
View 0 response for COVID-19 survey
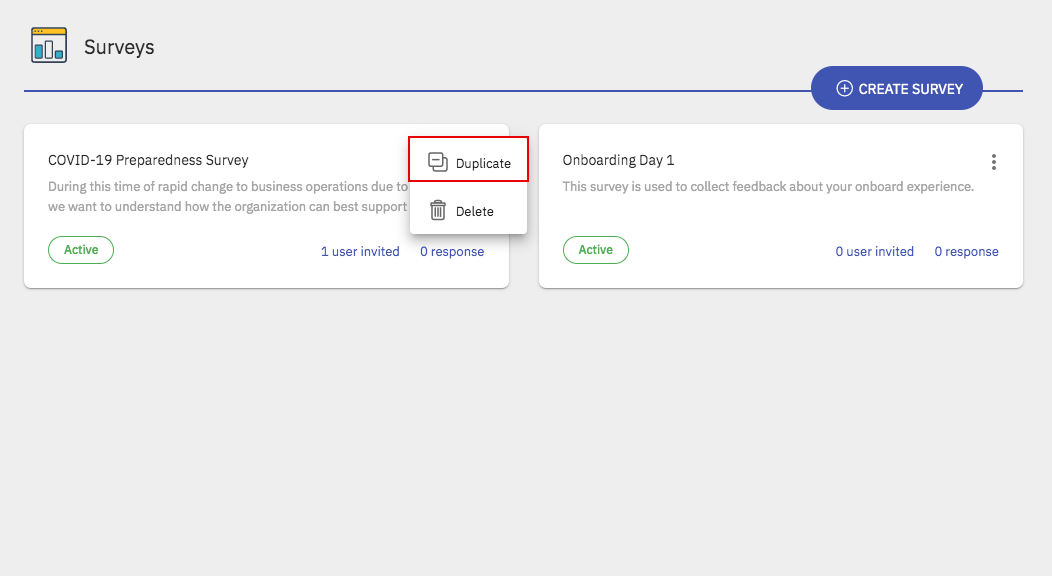click(x=452, y=251)
